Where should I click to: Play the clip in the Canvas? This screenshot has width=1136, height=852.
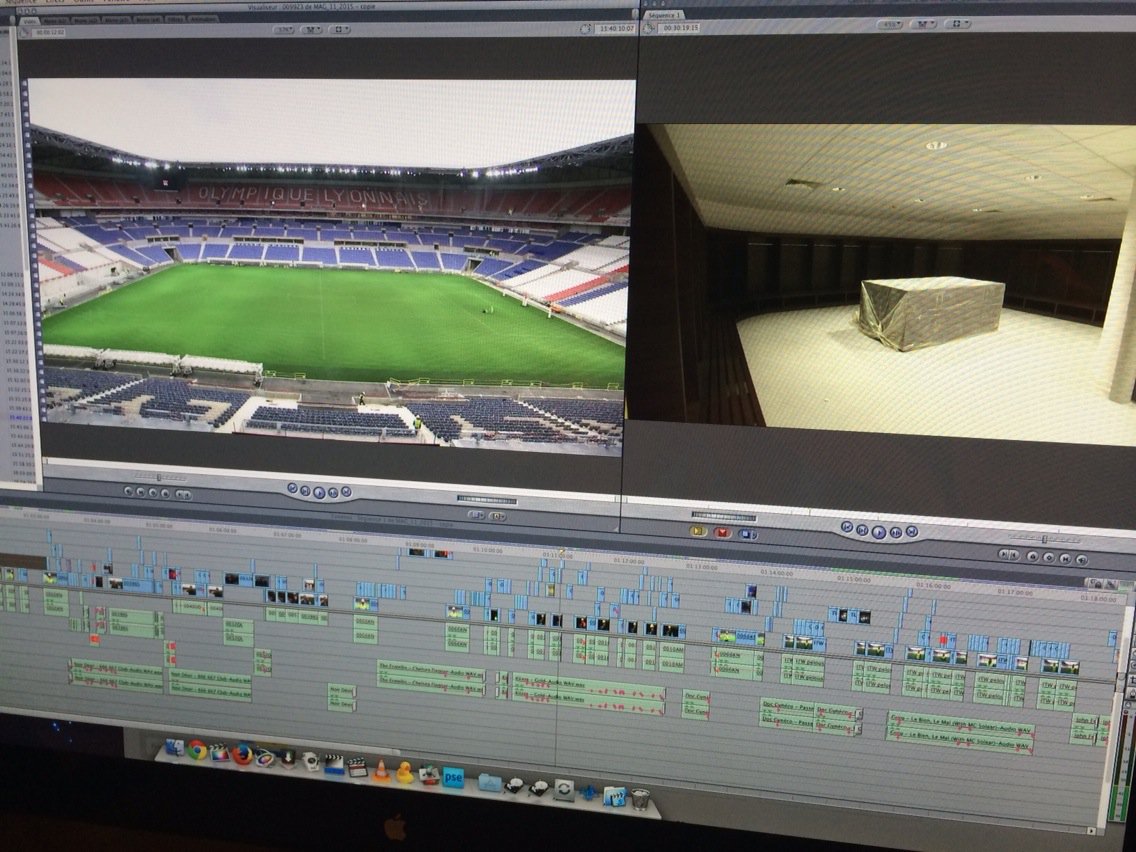coord(879,531)
